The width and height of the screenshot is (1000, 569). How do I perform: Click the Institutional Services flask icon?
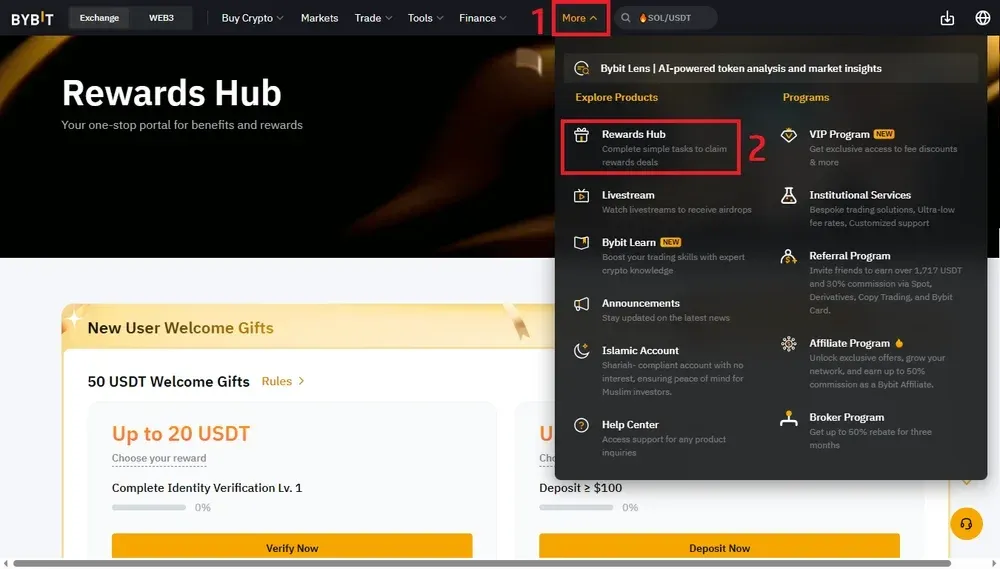[789, 196]
